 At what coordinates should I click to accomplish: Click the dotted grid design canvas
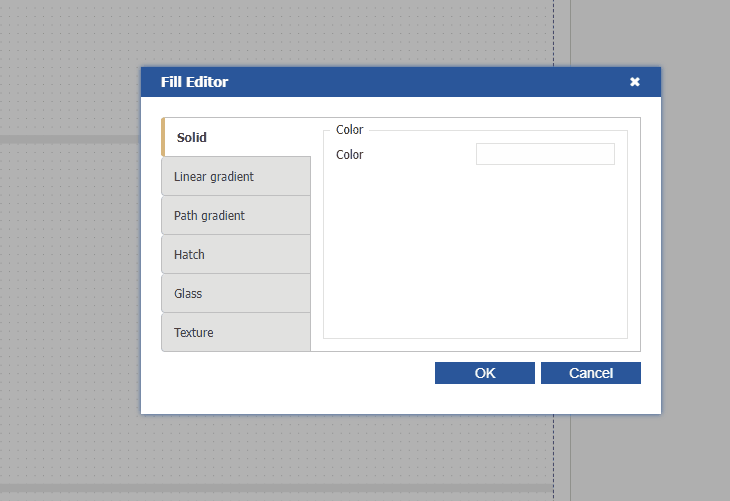(x=70, y=300)
